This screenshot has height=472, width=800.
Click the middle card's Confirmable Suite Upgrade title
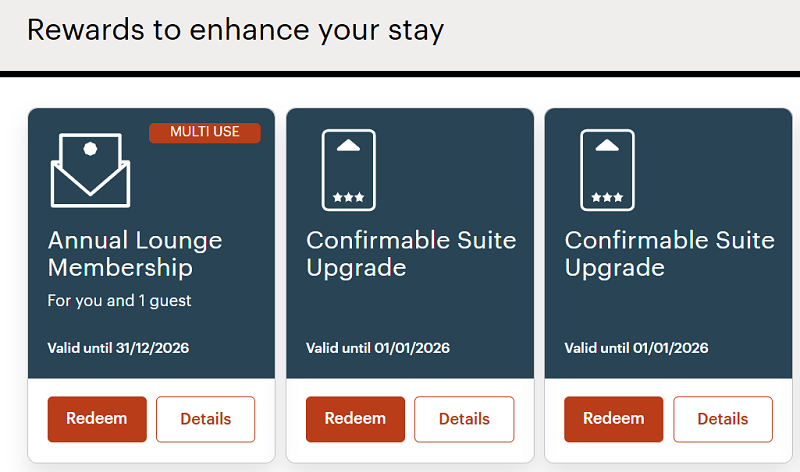pyautogui.click(x=411, y=254)
